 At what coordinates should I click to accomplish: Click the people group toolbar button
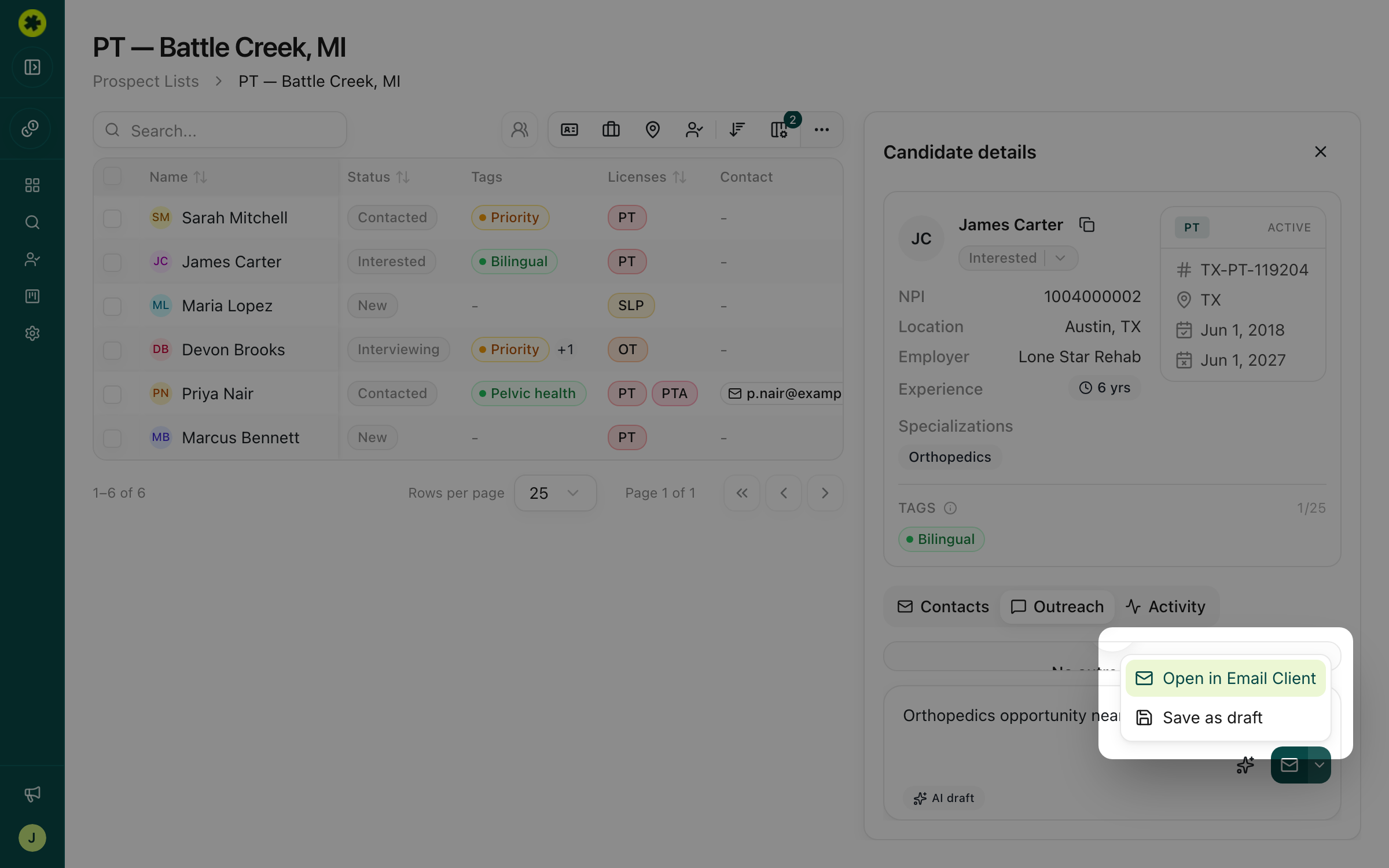point(520,130)
